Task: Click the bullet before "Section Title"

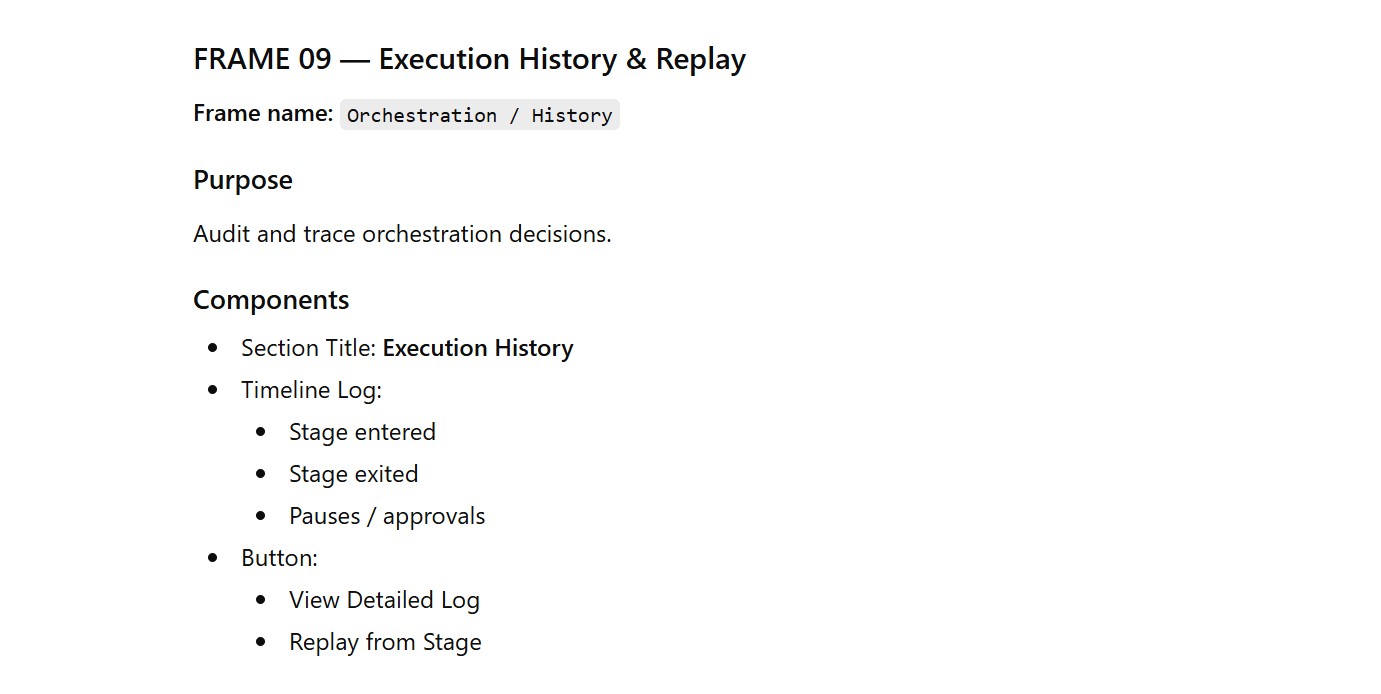Action: tap(213, 348)
